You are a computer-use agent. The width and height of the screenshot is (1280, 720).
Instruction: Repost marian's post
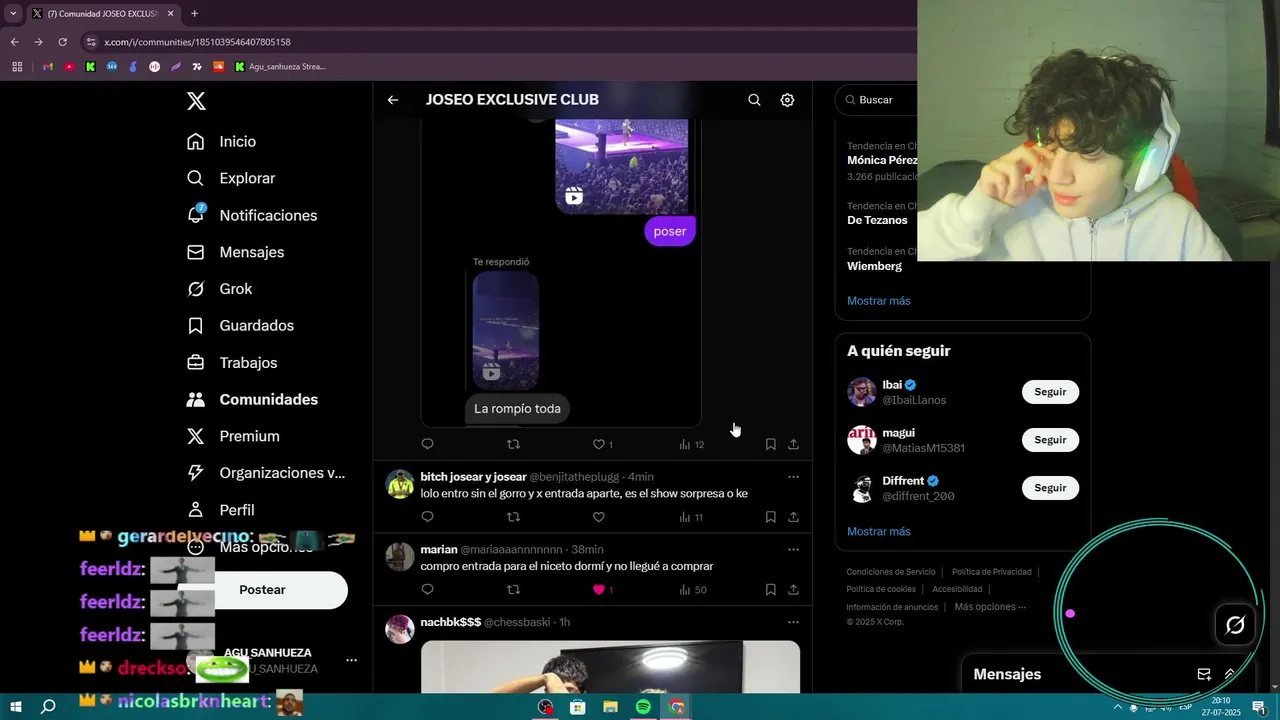coord(513,590)
